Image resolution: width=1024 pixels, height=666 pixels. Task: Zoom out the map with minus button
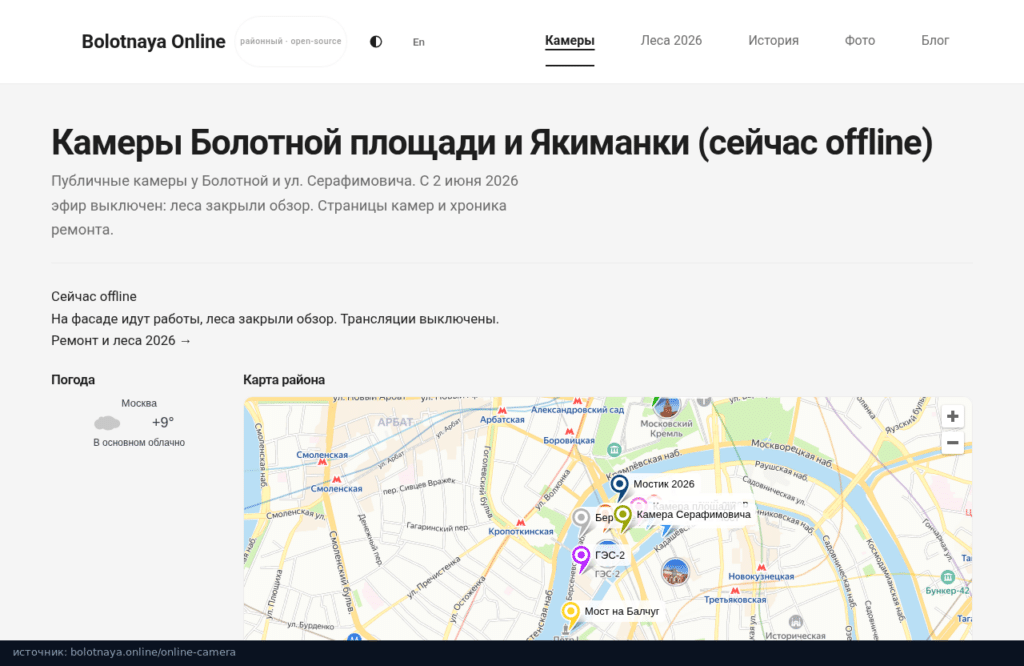click(952, 443)
